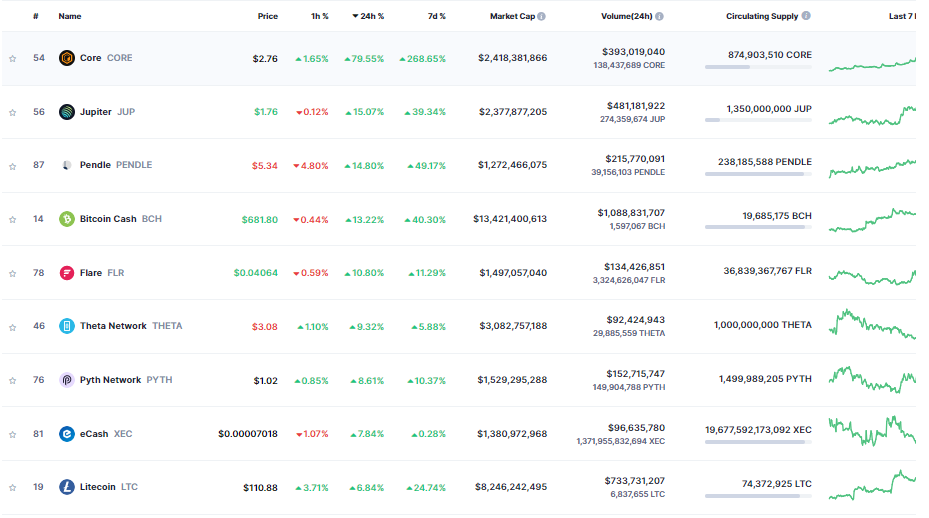Open the Jupiter JUP coin page

(107, 112)
